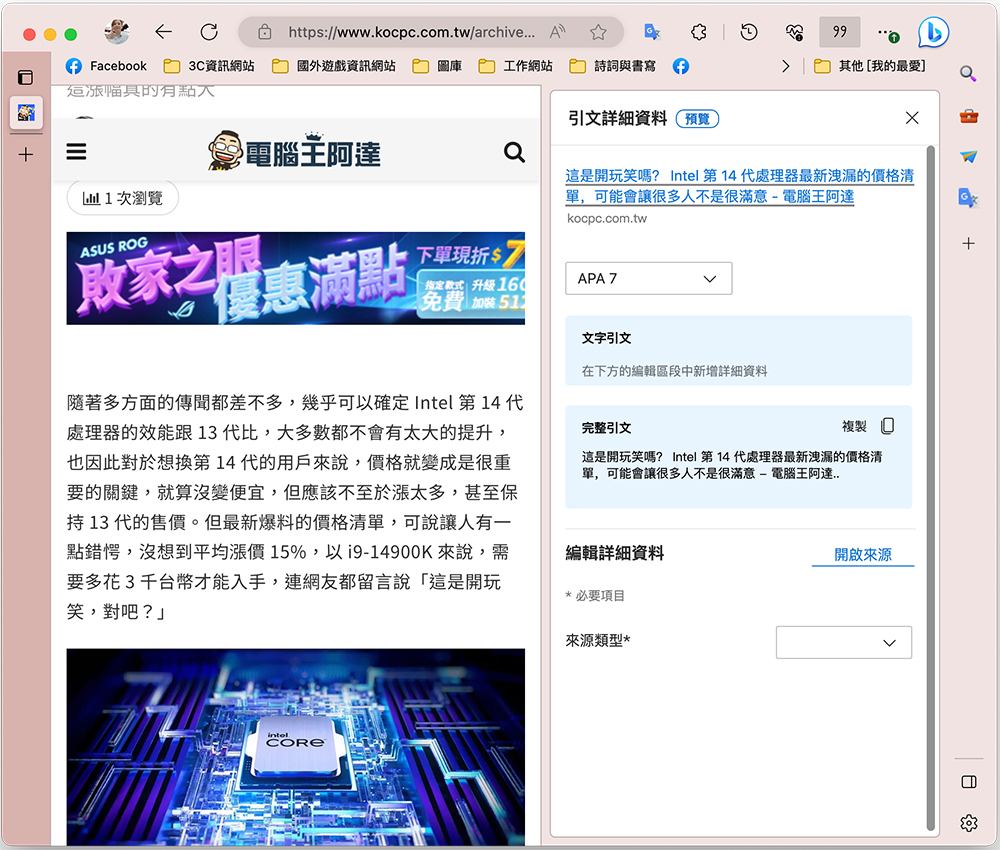Screen dimensions: 1000x850
Task: Click the 完整引文 citation text
Action: 732,465
